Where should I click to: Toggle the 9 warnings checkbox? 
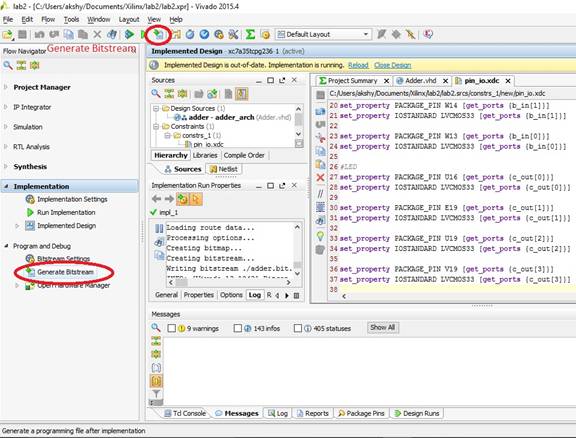tap(172, 328)
